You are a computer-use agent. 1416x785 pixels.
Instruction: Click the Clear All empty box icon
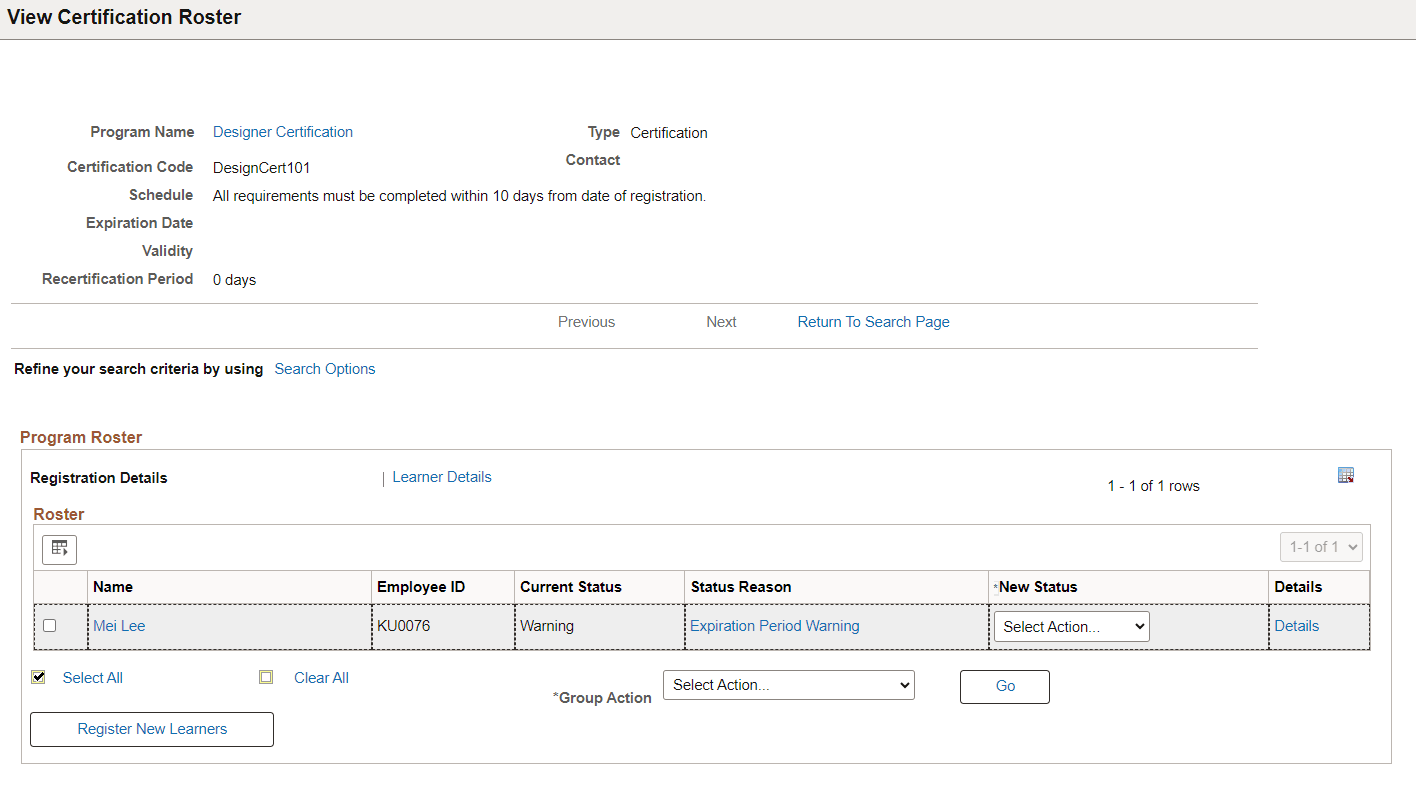[265, 677]
